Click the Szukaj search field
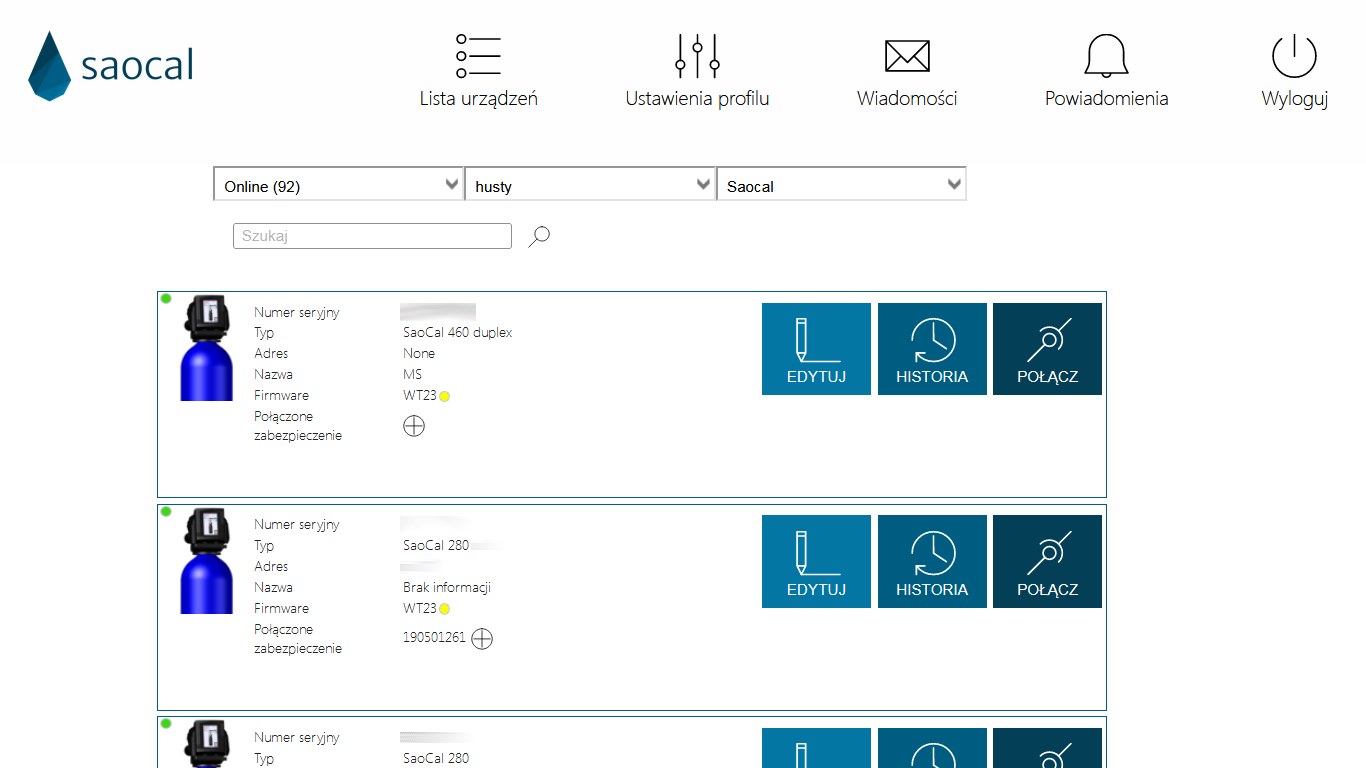The height and width of the screenshot is (768, 1366). (x=372, y=236)
